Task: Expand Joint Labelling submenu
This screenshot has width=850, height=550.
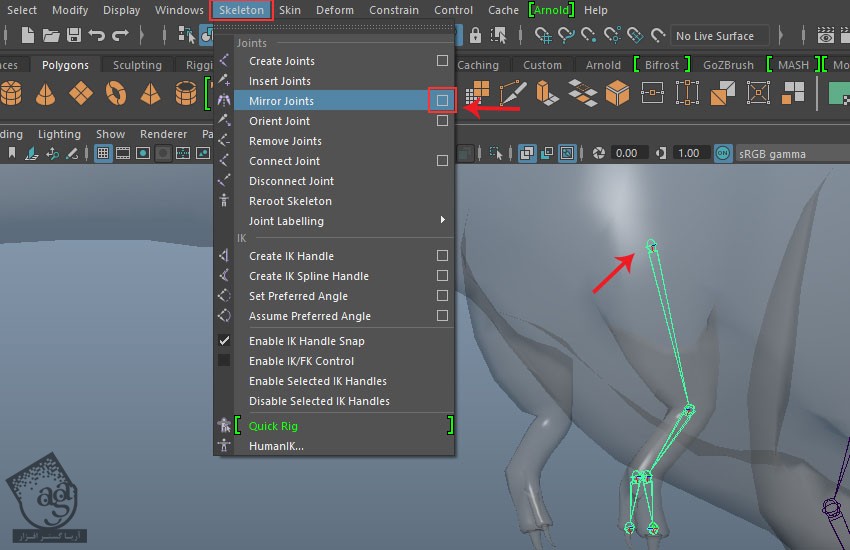Action: point(441,221)
